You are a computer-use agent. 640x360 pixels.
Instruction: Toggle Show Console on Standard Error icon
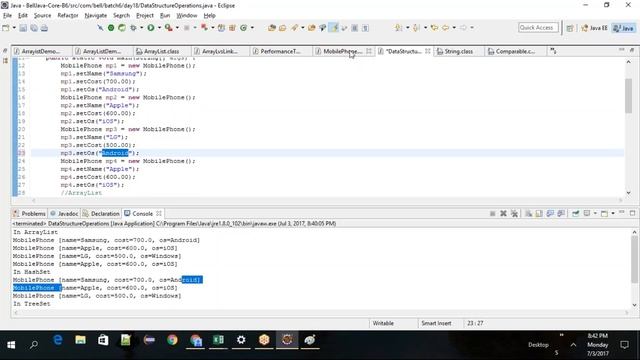561,213
